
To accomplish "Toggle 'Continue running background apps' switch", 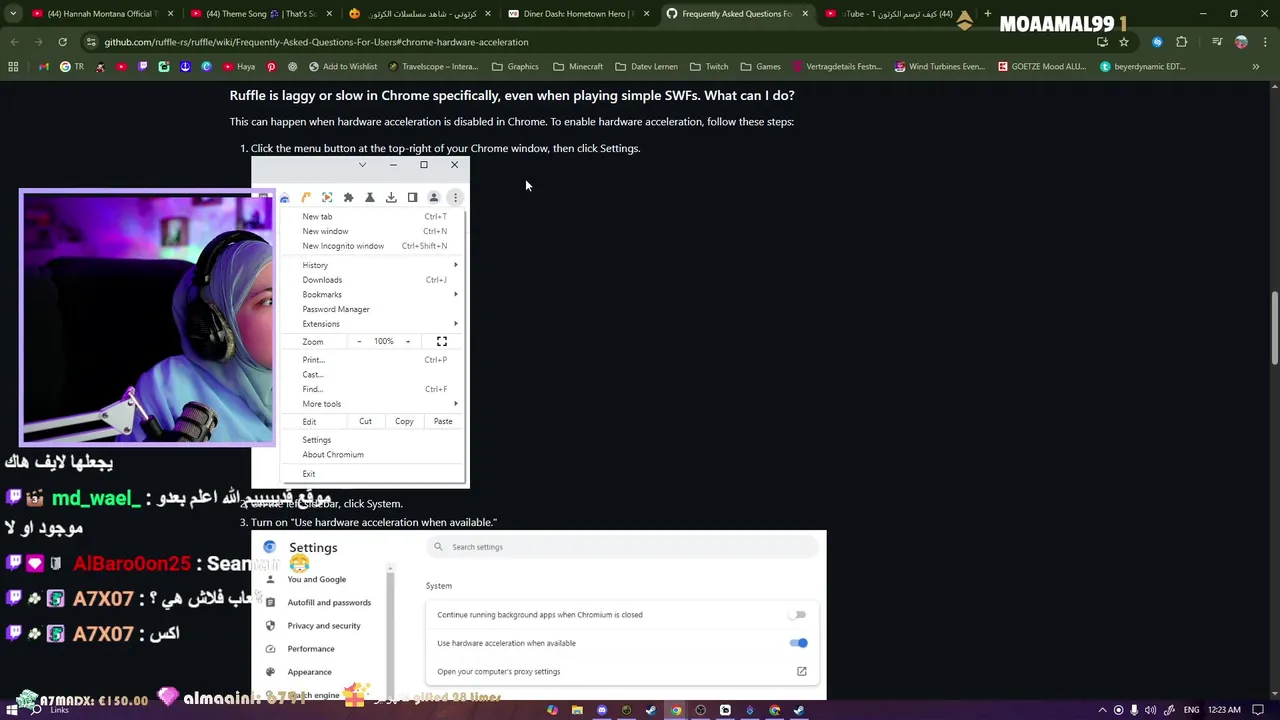I will tap(798, 615).
